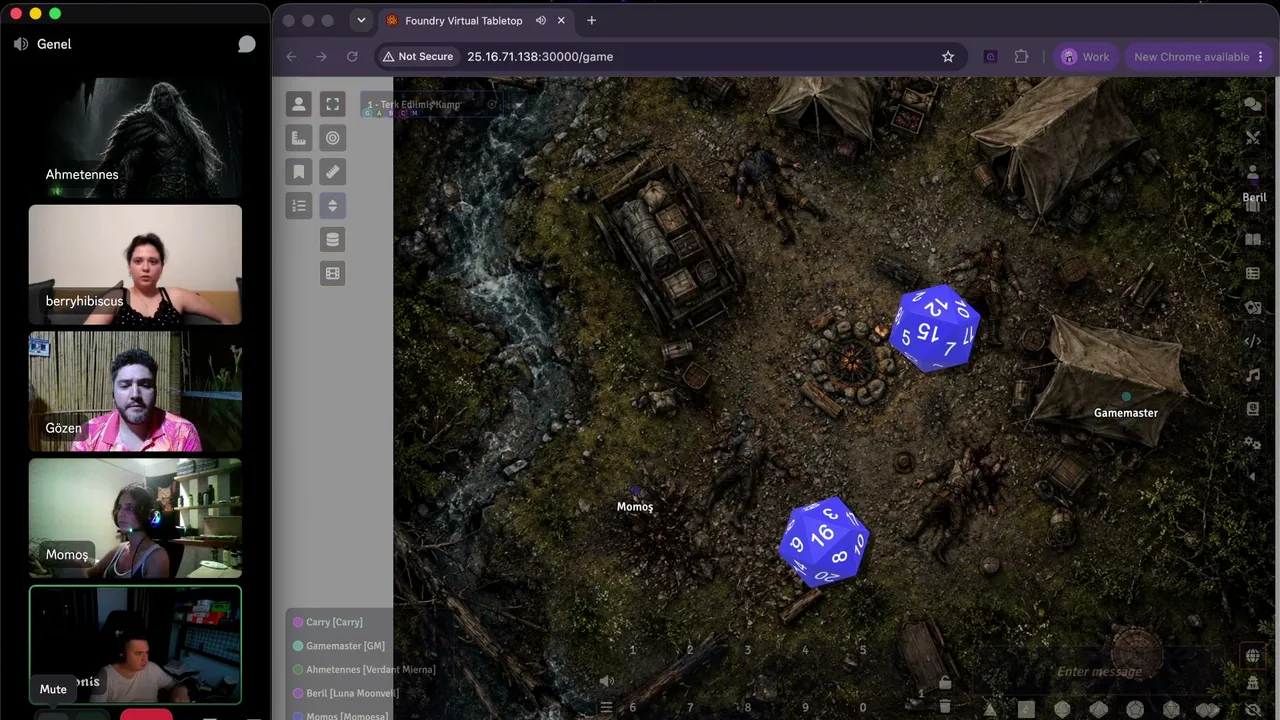Viewport: 1280px width, 720px height.
Task: Click New Chrome available update button
Action: pyautogui.click(x=1199, y=57)
